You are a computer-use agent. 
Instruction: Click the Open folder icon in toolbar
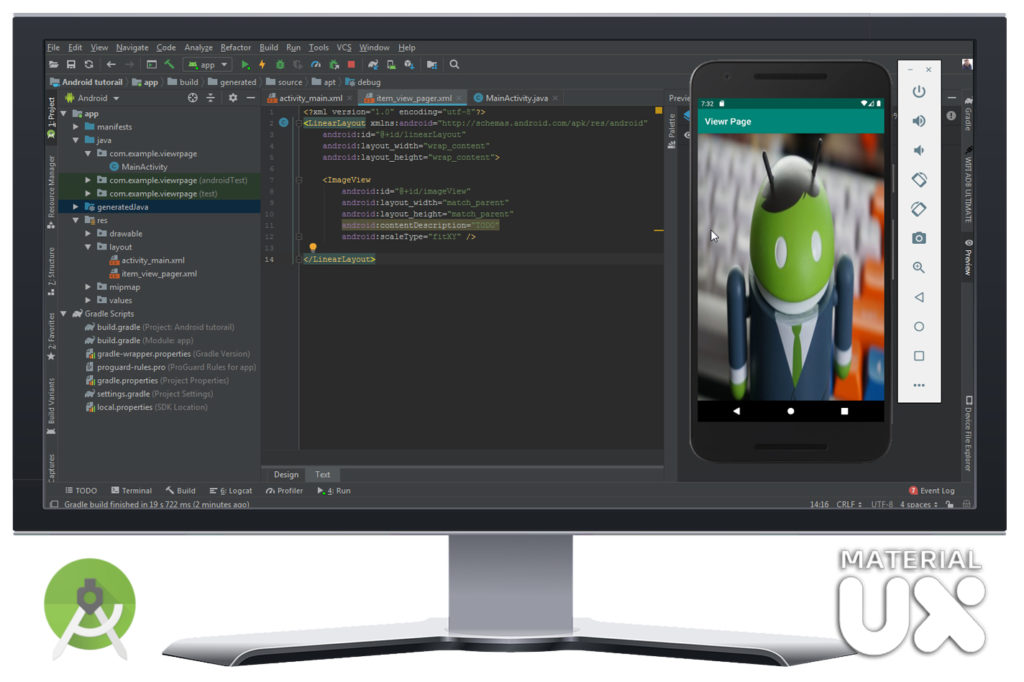pos(54,65)
